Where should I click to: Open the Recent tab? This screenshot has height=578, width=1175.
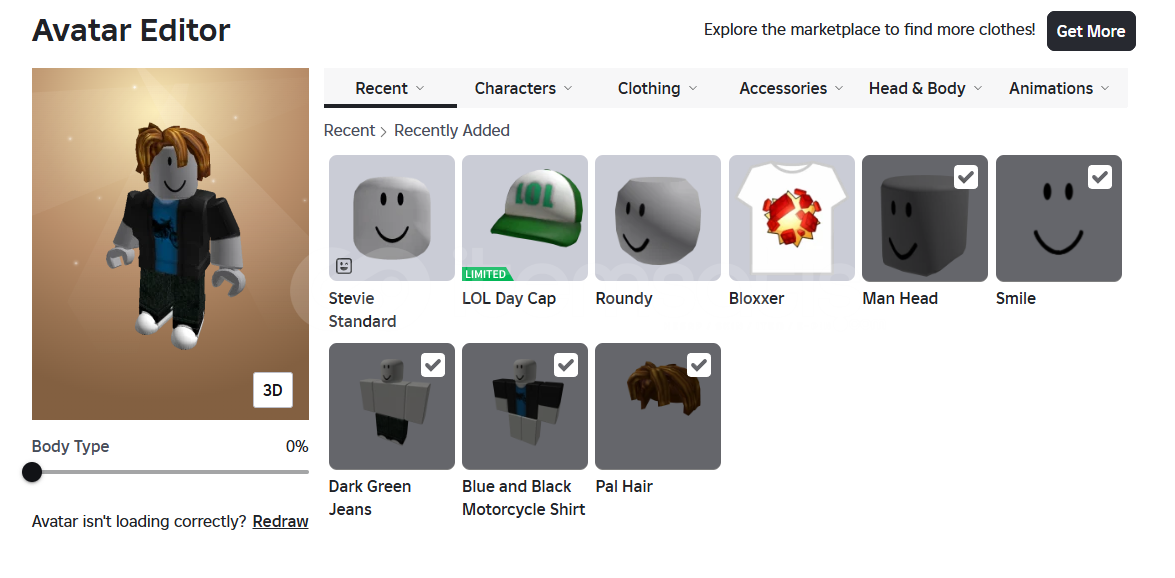coord(390,88)
